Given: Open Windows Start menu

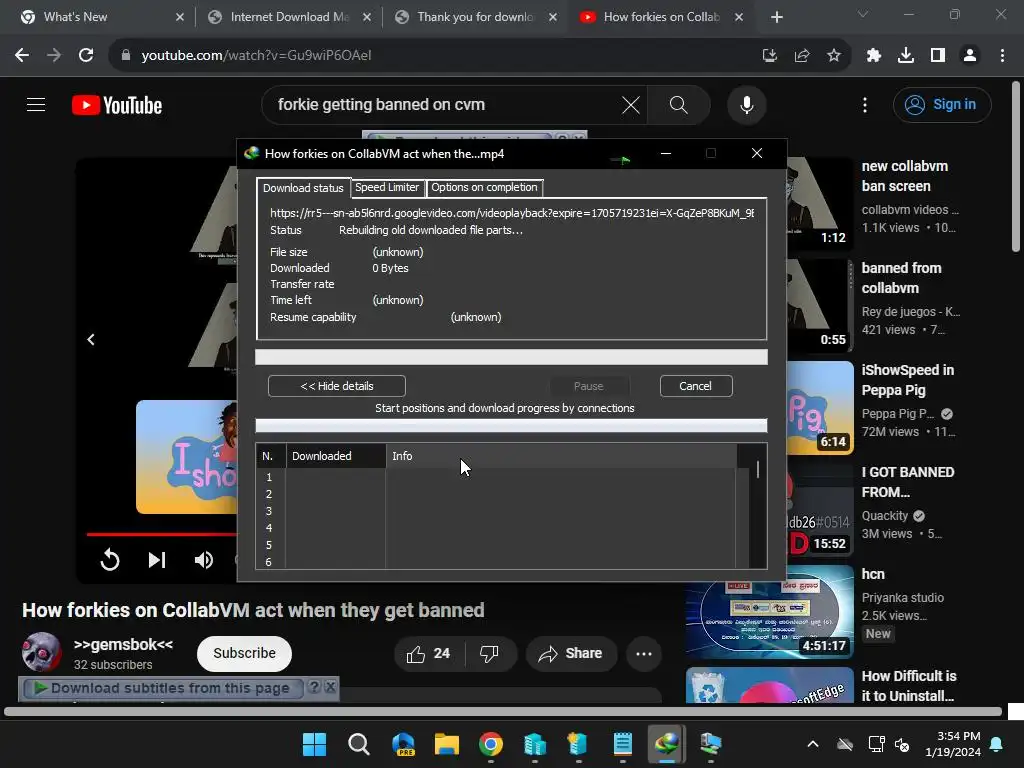Looking at the screenshot, I should [x=315, y=744].
